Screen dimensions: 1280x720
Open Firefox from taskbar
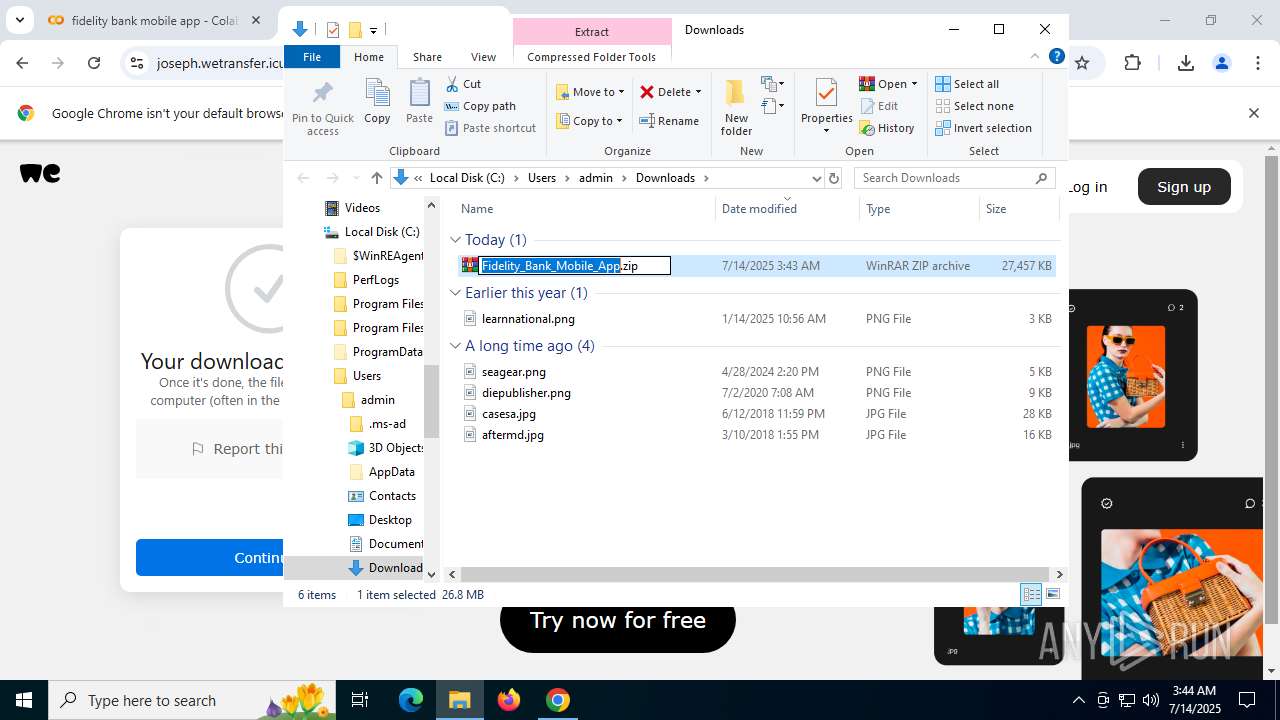(509, 700)
